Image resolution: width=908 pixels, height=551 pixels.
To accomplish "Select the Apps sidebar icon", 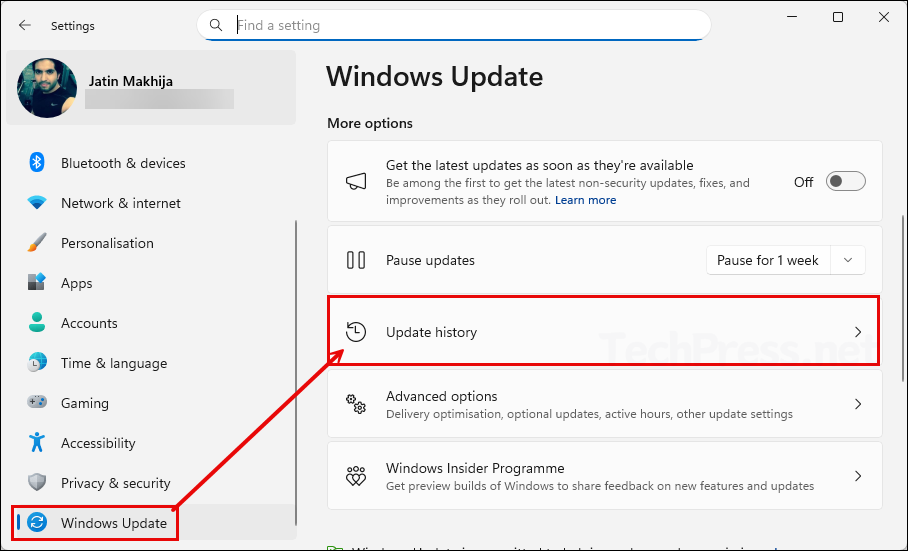I will pos(37,283).
